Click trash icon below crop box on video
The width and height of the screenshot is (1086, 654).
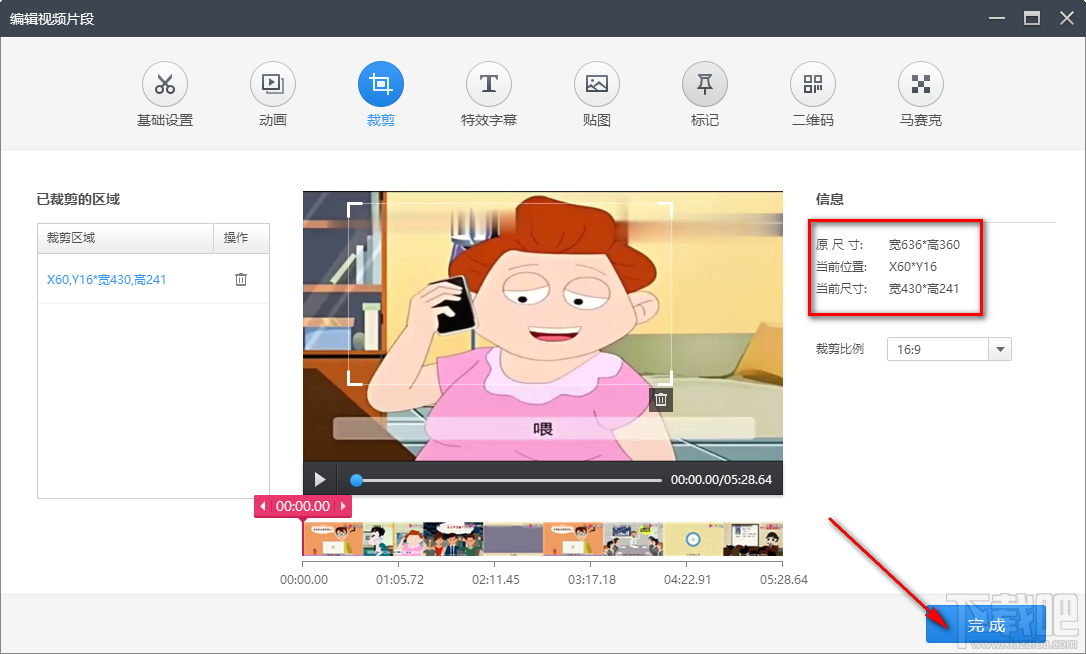[x=660, y=400]
